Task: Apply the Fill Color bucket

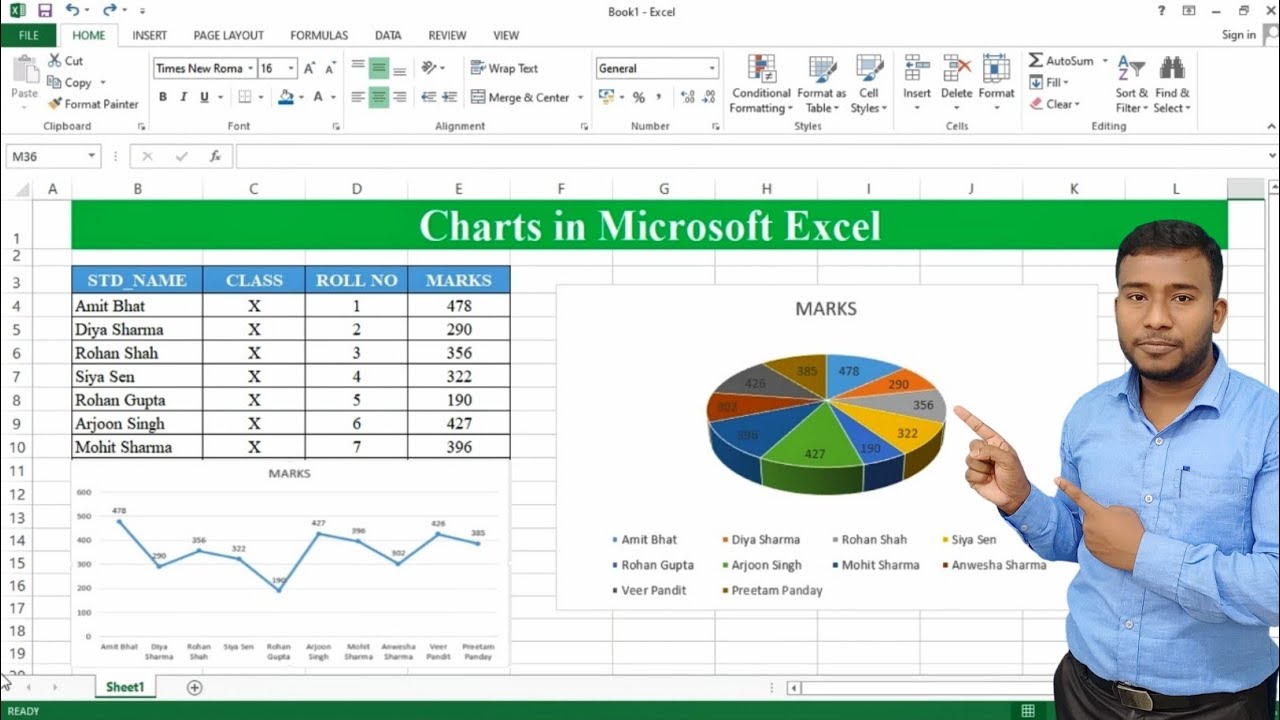Action: coord(286,97)
